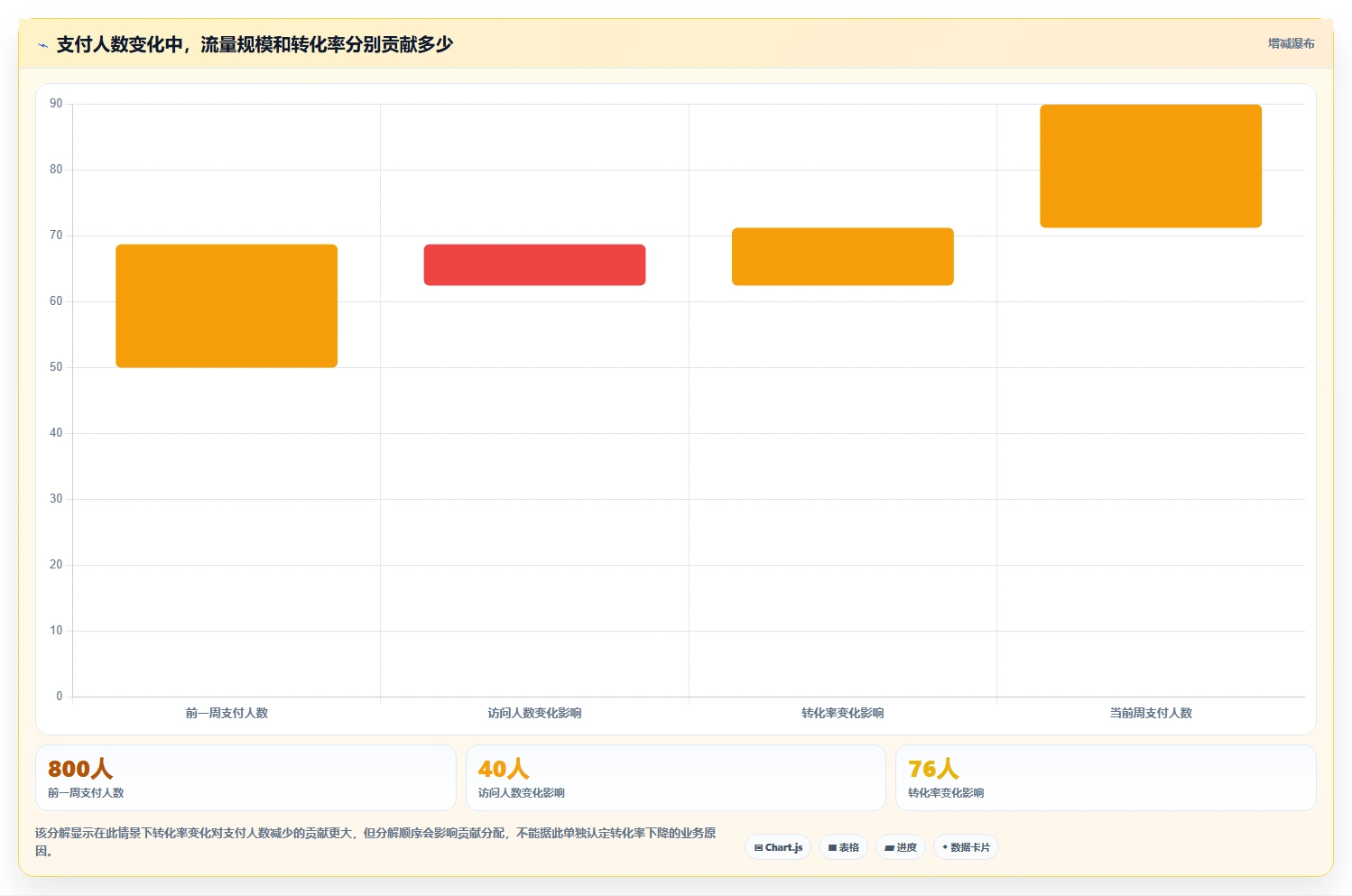Click the 前一周支付人数 orange bar
The image size is (1352, 896).
point(227,306)
